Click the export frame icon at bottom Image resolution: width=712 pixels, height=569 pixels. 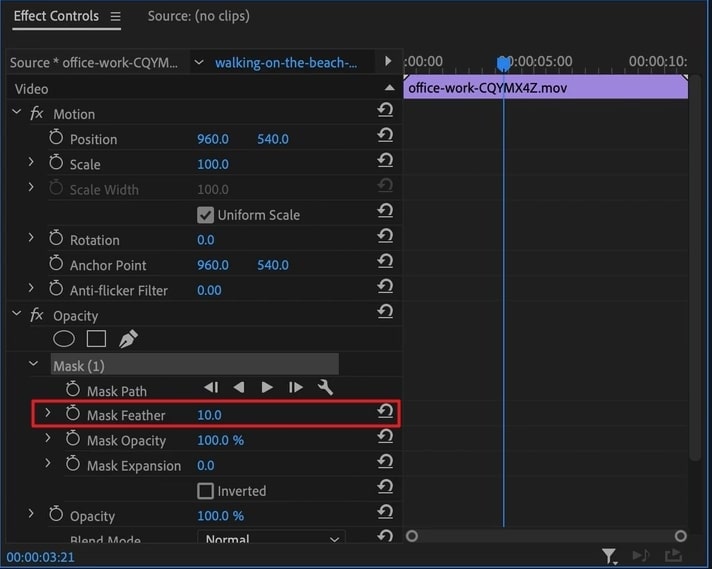(x=674, y=555)
